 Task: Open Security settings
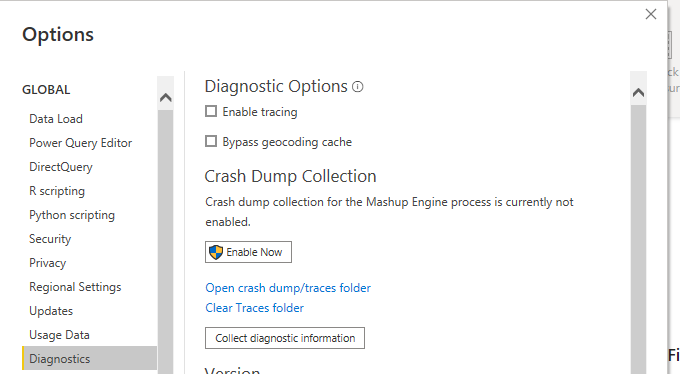pyautogui.click(x=50, y=239)
